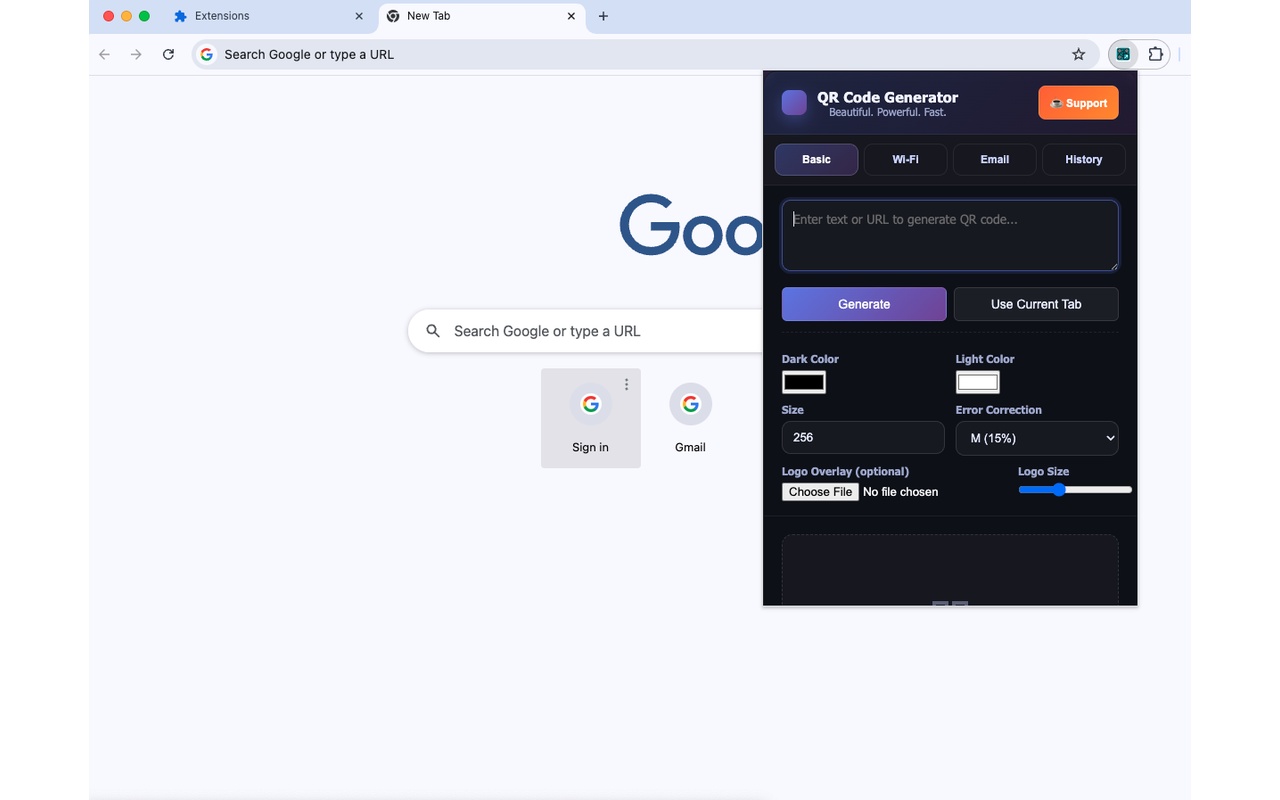1280x800 pixels.
Task: Click the 'Dark Color' label
Action: [810, 359]
